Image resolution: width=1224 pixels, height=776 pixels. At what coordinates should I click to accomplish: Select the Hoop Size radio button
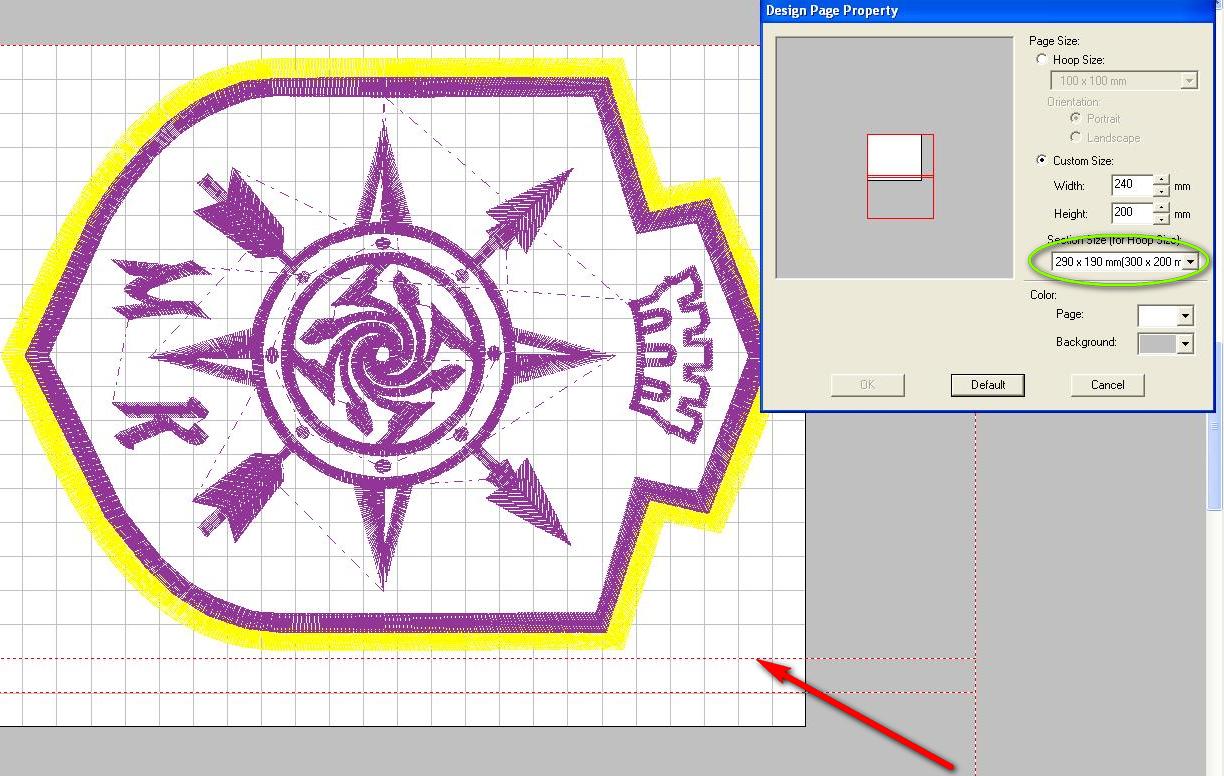click(x=1042, y=60)
